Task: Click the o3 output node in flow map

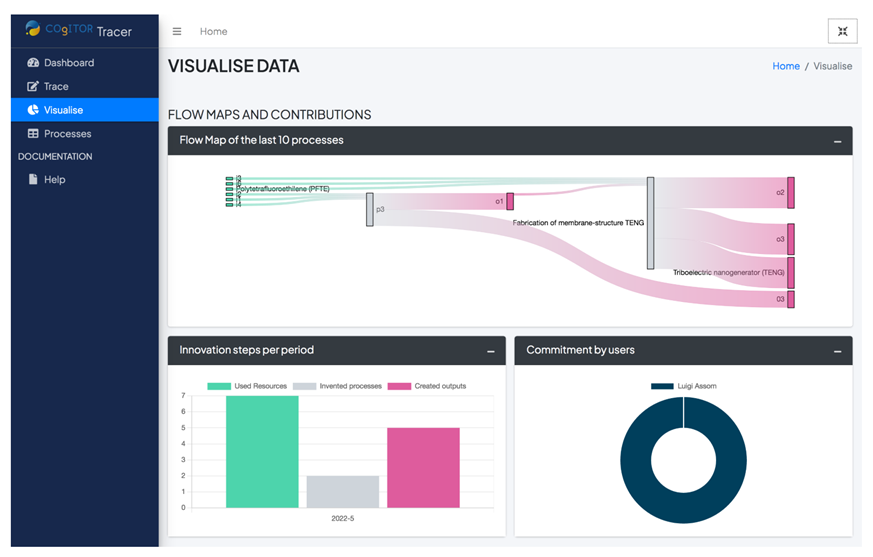Action: [x=791, y=240]
